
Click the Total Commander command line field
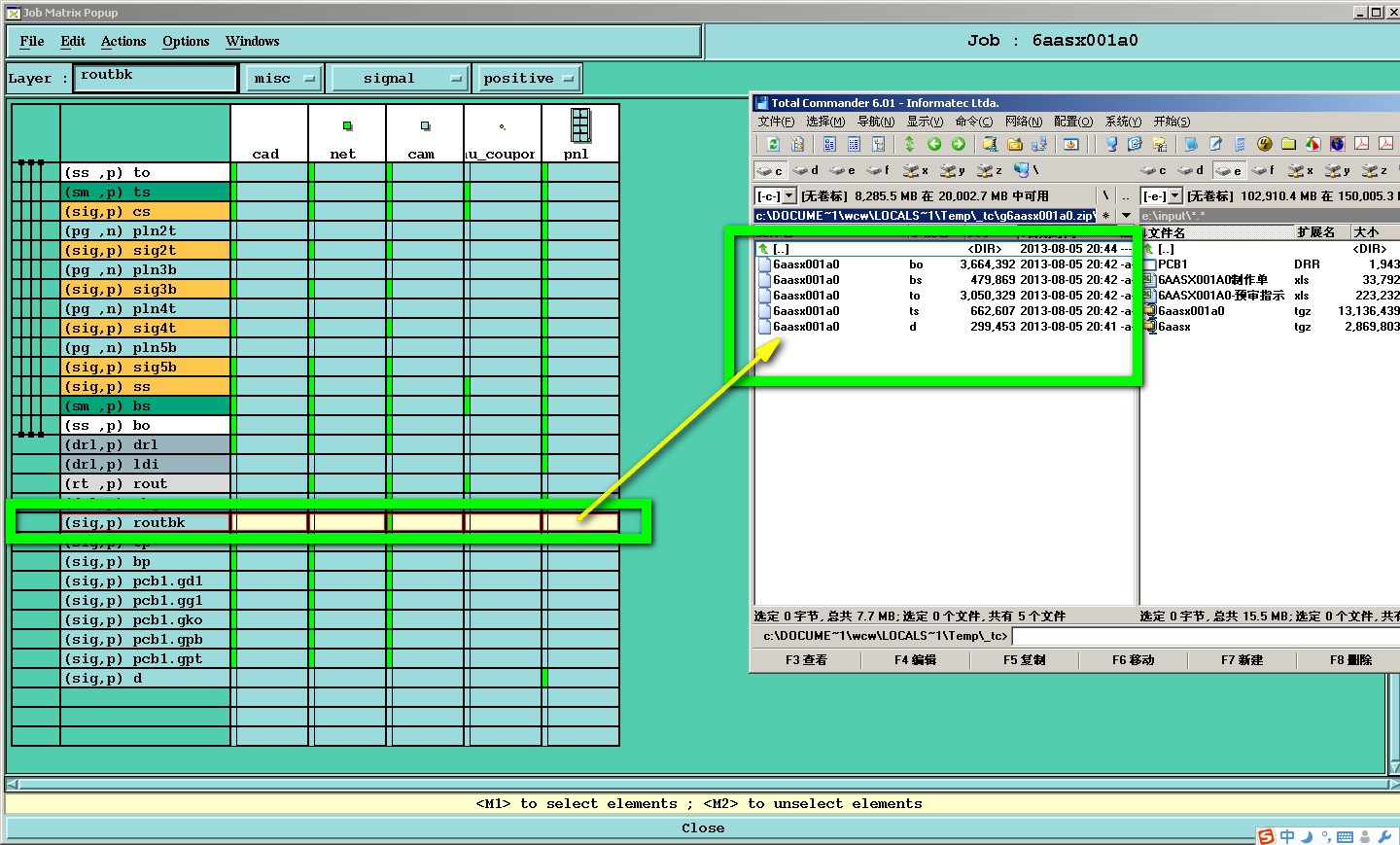[x=1206, y=636]
